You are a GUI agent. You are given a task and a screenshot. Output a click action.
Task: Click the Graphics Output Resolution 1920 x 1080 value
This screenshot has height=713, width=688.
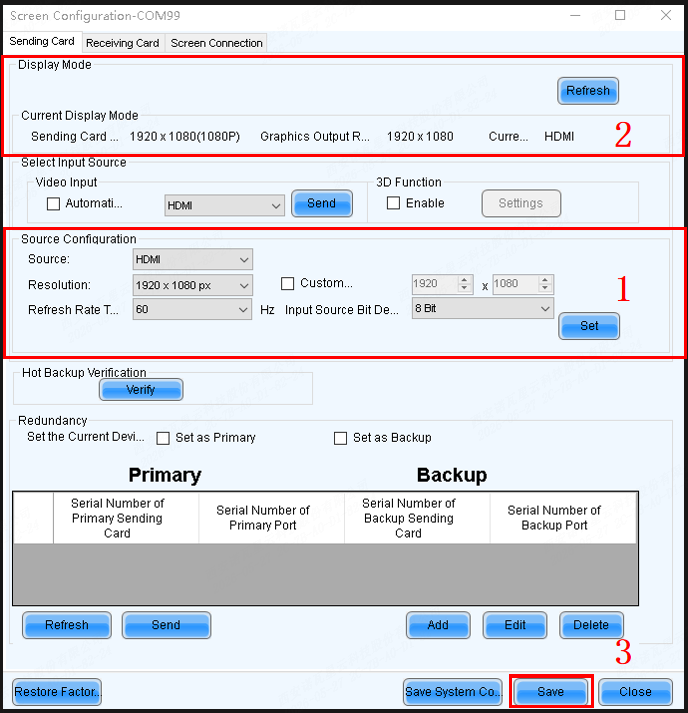coord(420,136)
